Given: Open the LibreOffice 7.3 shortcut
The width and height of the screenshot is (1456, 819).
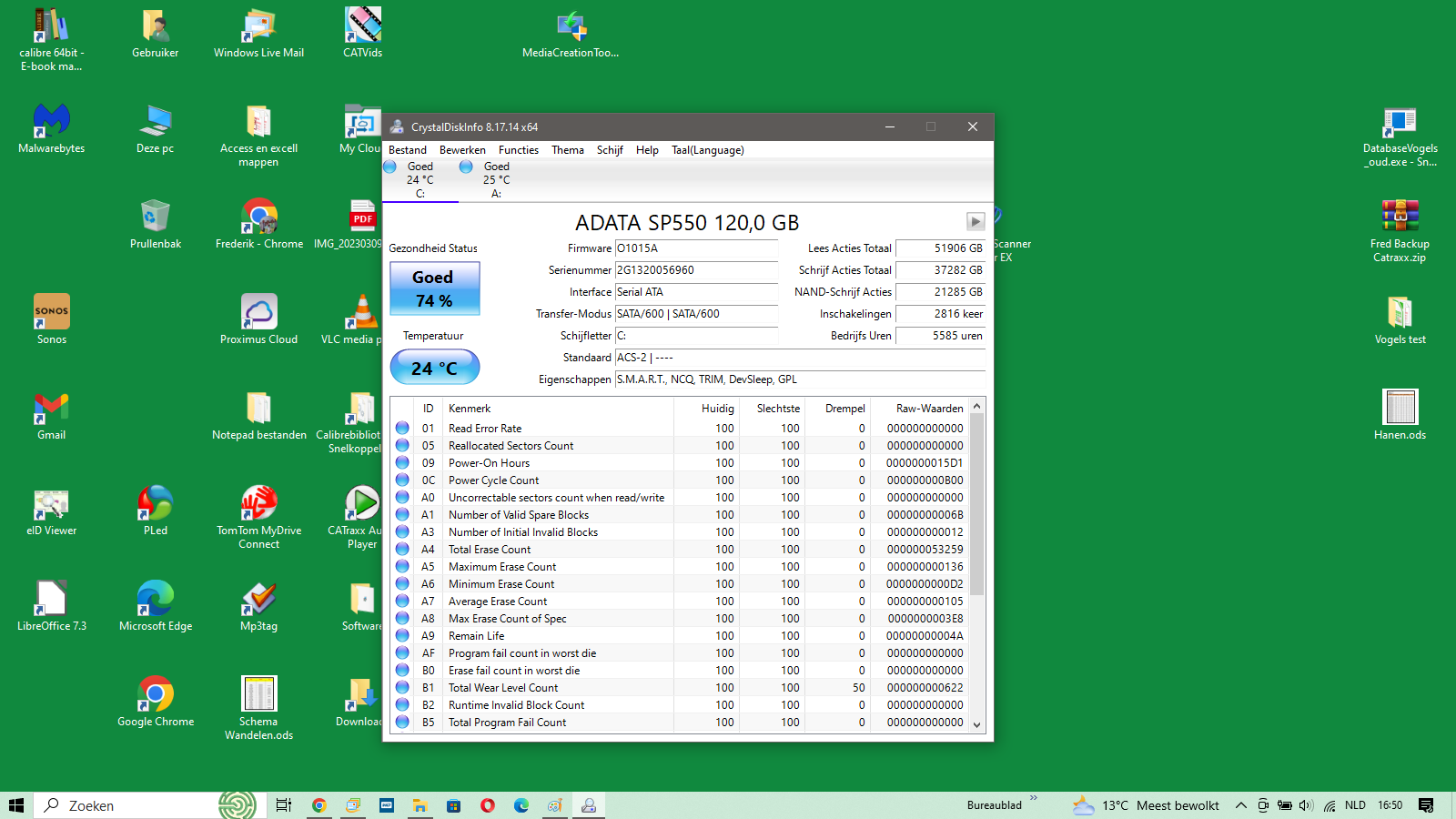Looking at the screenshot, I should point(52,607).
